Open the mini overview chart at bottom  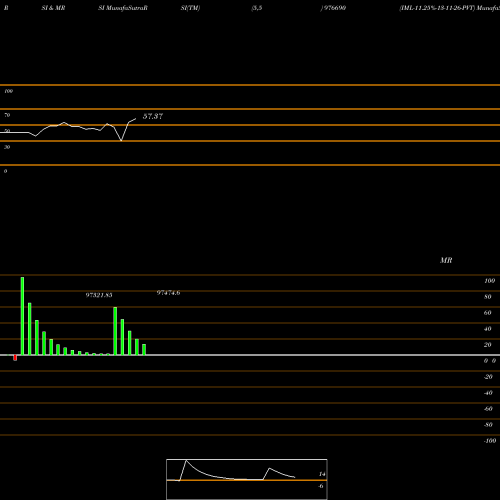click(247, 479)
